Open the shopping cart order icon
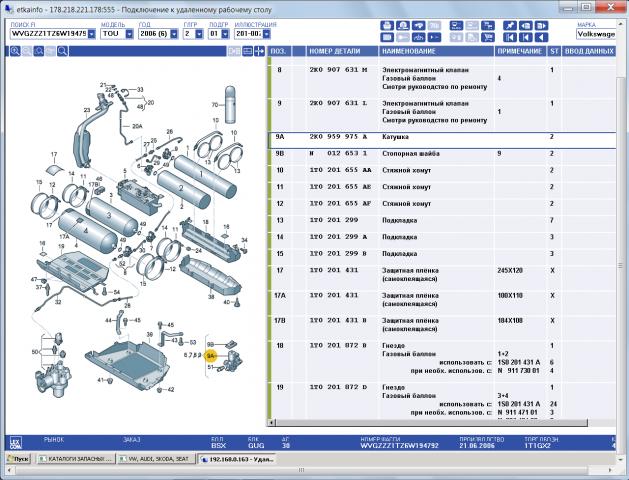 coord(488,38)
